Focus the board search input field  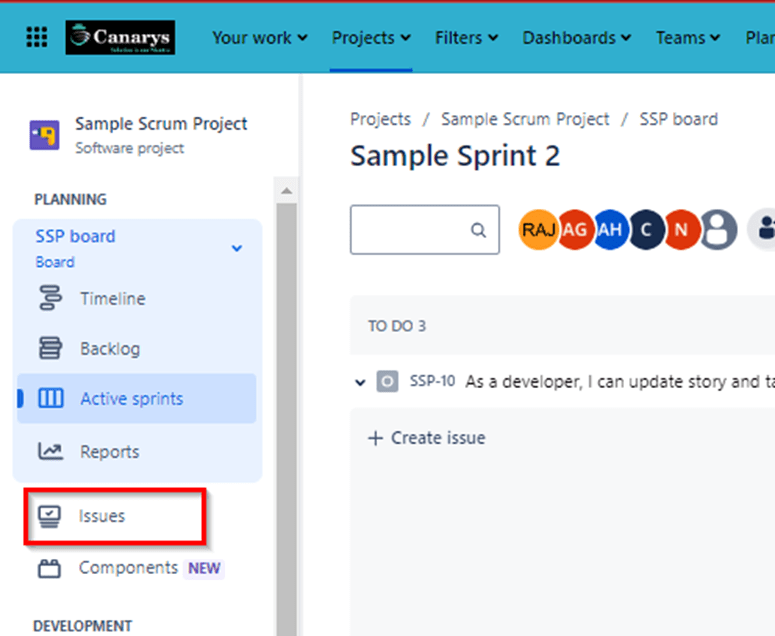coord(425,230)
